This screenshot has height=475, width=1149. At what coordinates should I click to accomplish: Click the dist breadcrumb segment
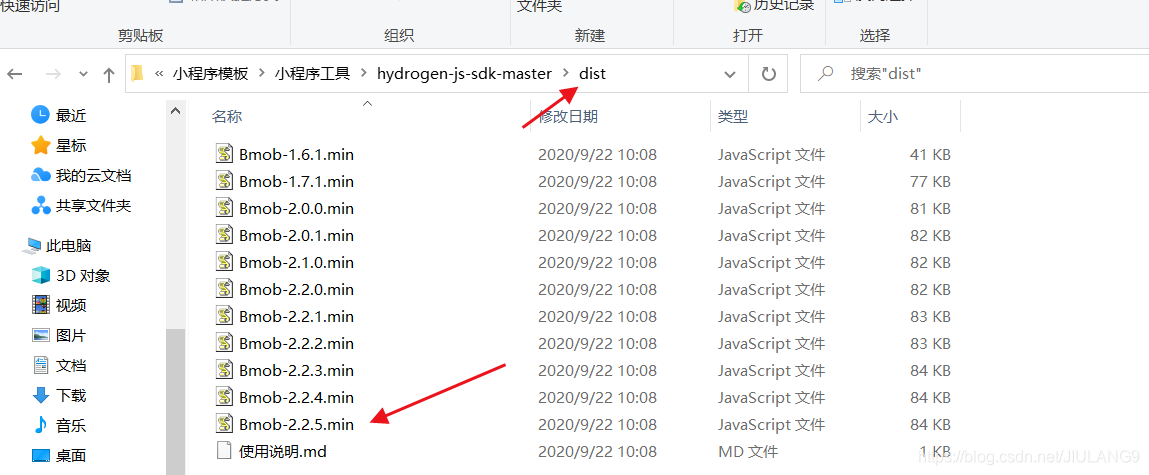click(592, 73)
